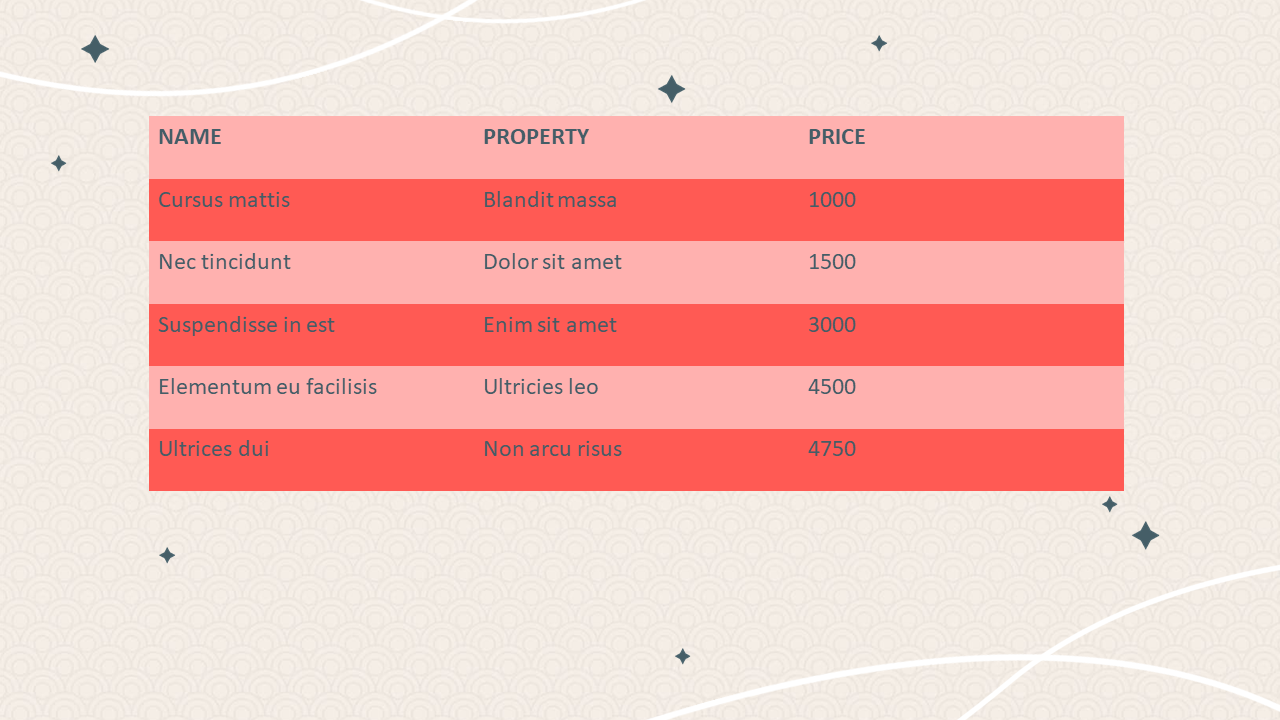1280x720 pixels.
Task: Select the Ultrices dui cell
Action: click(214, 449)
